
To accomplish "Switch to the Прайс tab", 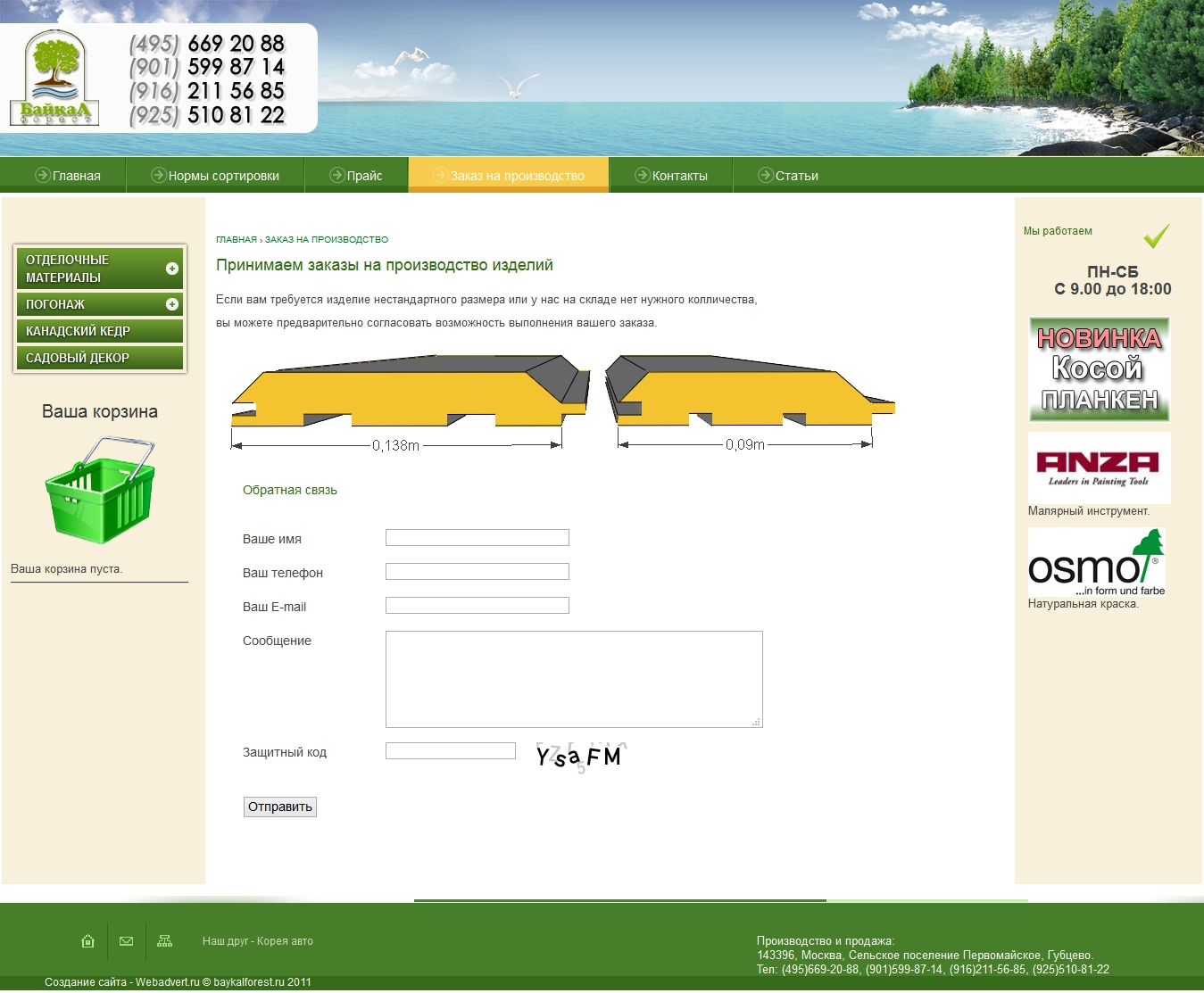I will coord(356,176).
